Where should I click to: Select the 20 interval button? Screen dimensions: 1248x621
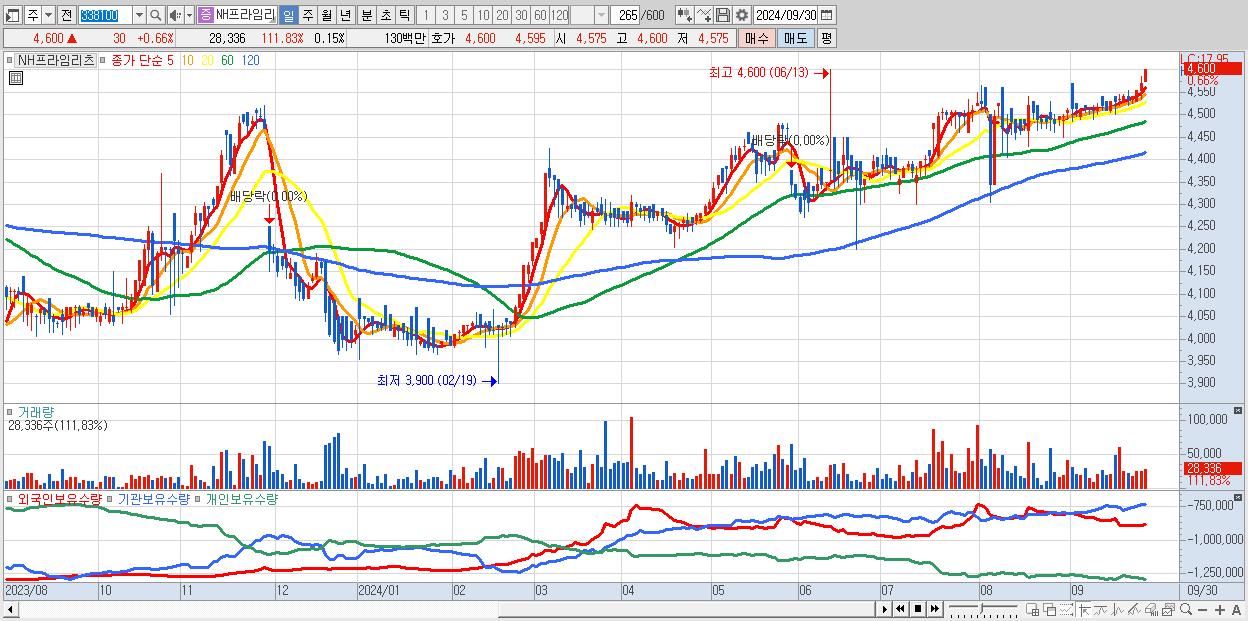(502, 15)
